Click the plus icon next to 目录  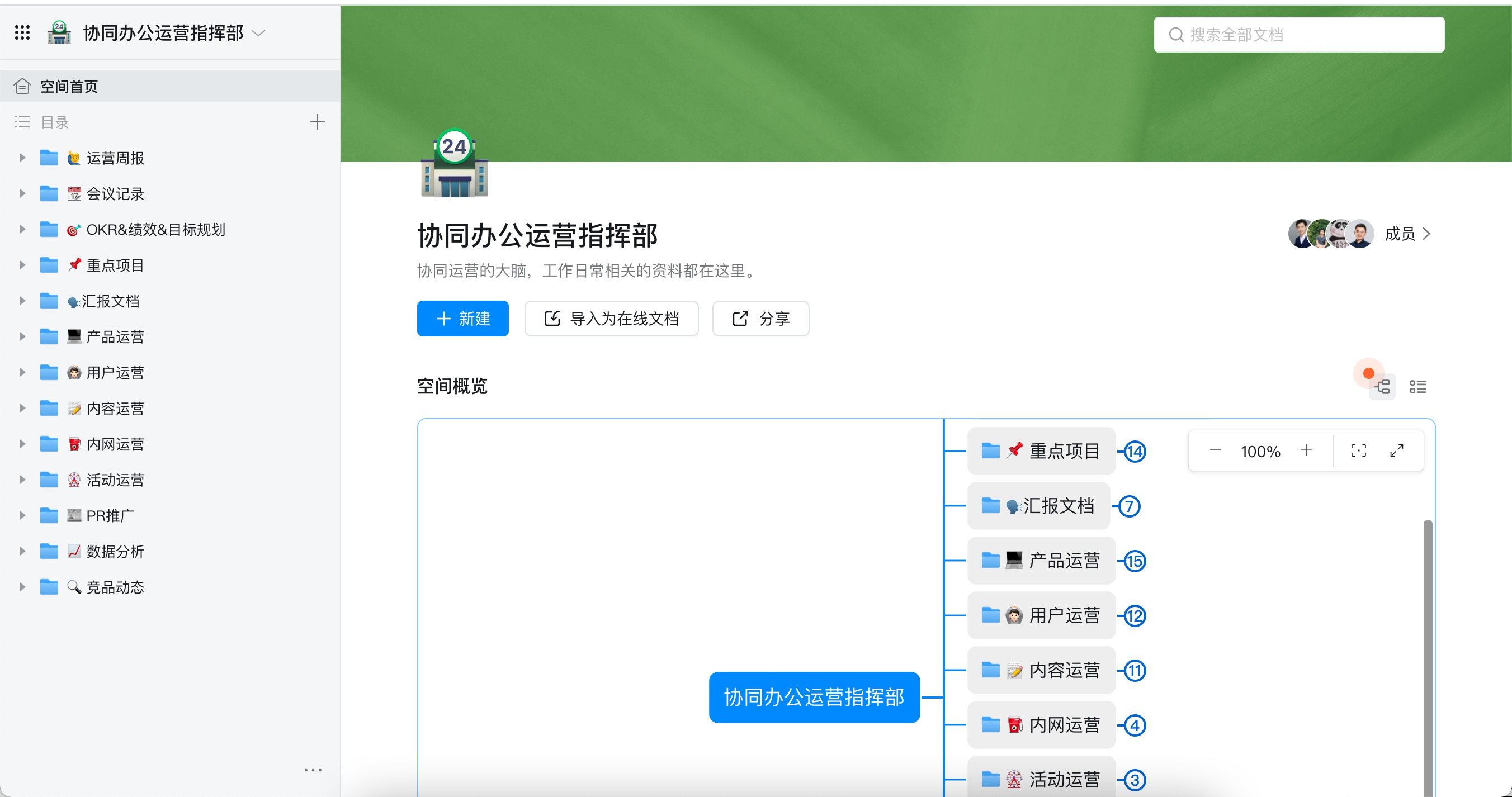pos(317,121)
